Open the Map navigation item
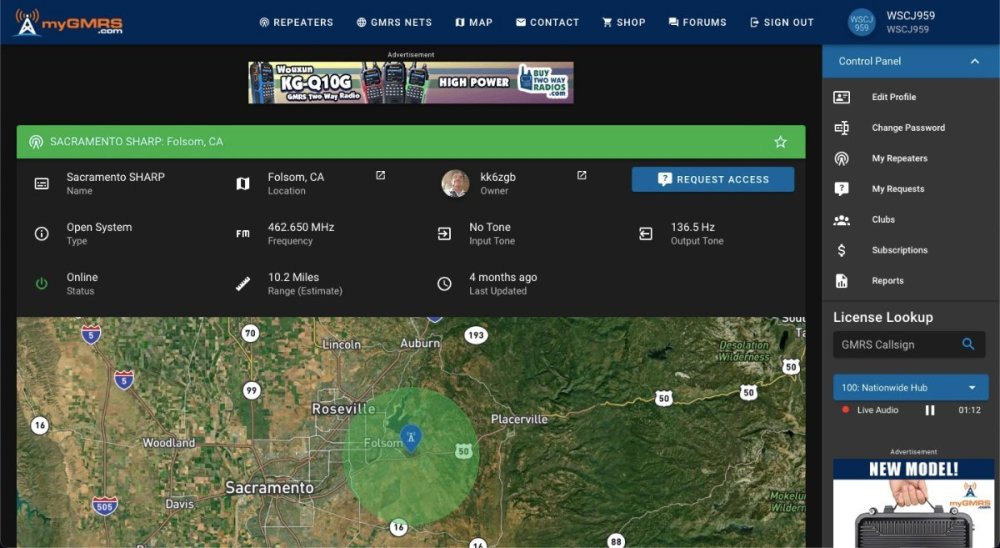 (x=474, y=22)
